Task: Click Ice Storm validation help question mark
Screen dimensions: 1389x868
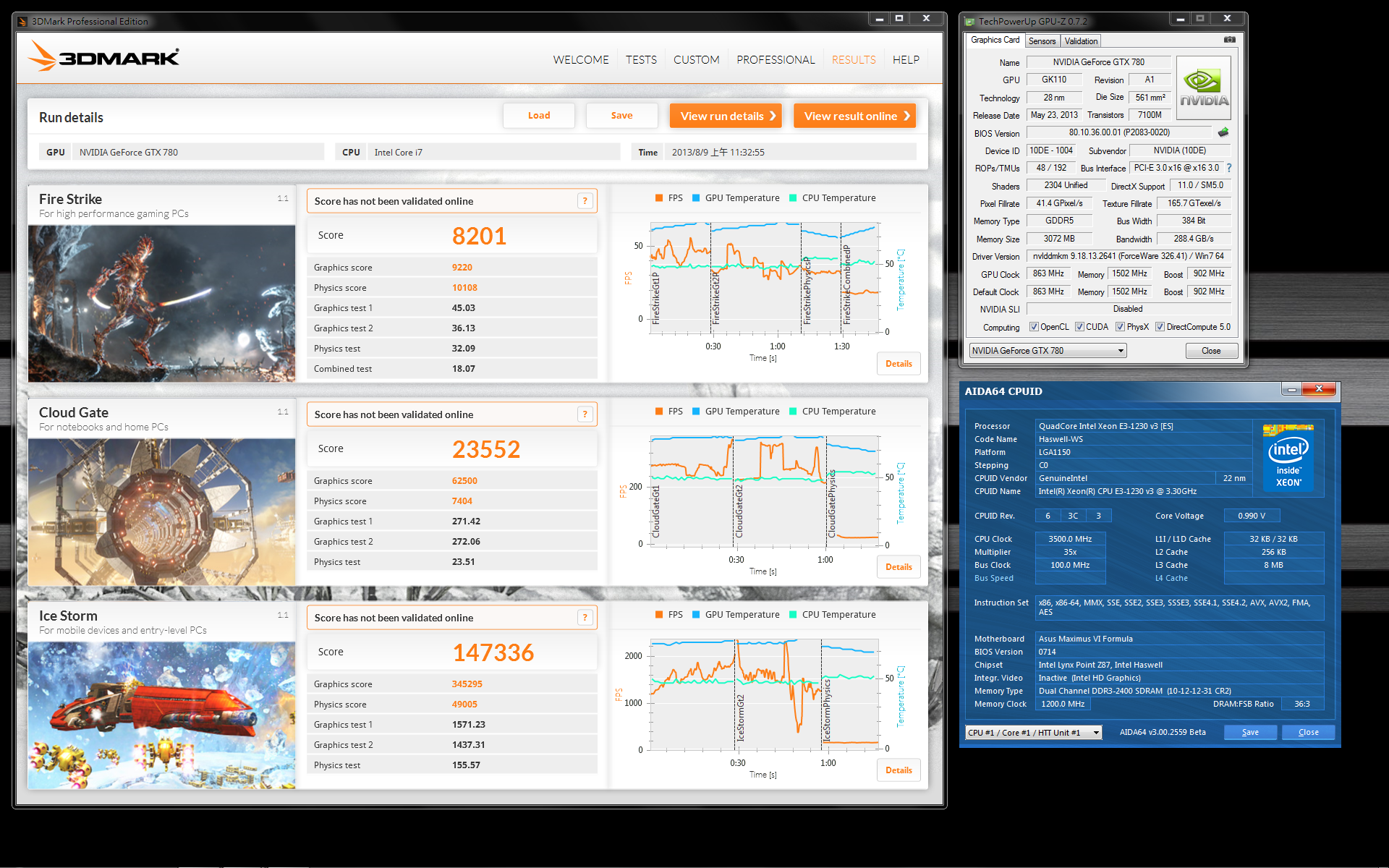Action: pos(585,618)
